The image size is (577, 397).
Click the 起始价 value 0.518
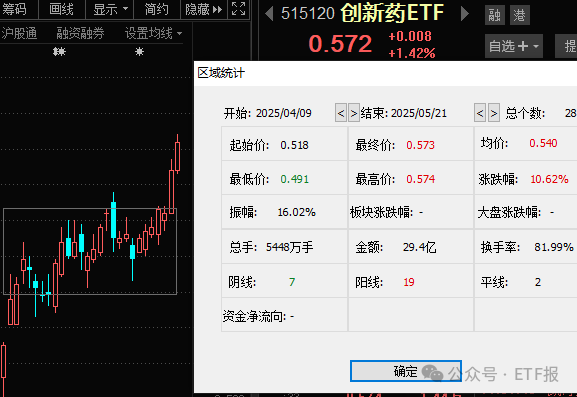click(294, 145)
